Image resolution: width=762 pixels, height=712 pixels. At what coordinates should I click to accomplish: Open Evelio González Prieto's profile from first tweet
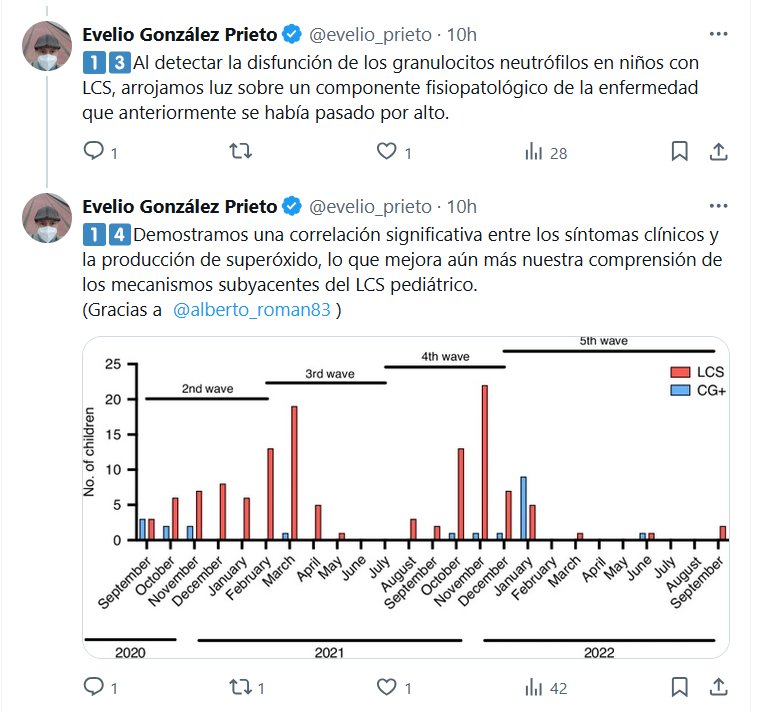click(179, 35)
